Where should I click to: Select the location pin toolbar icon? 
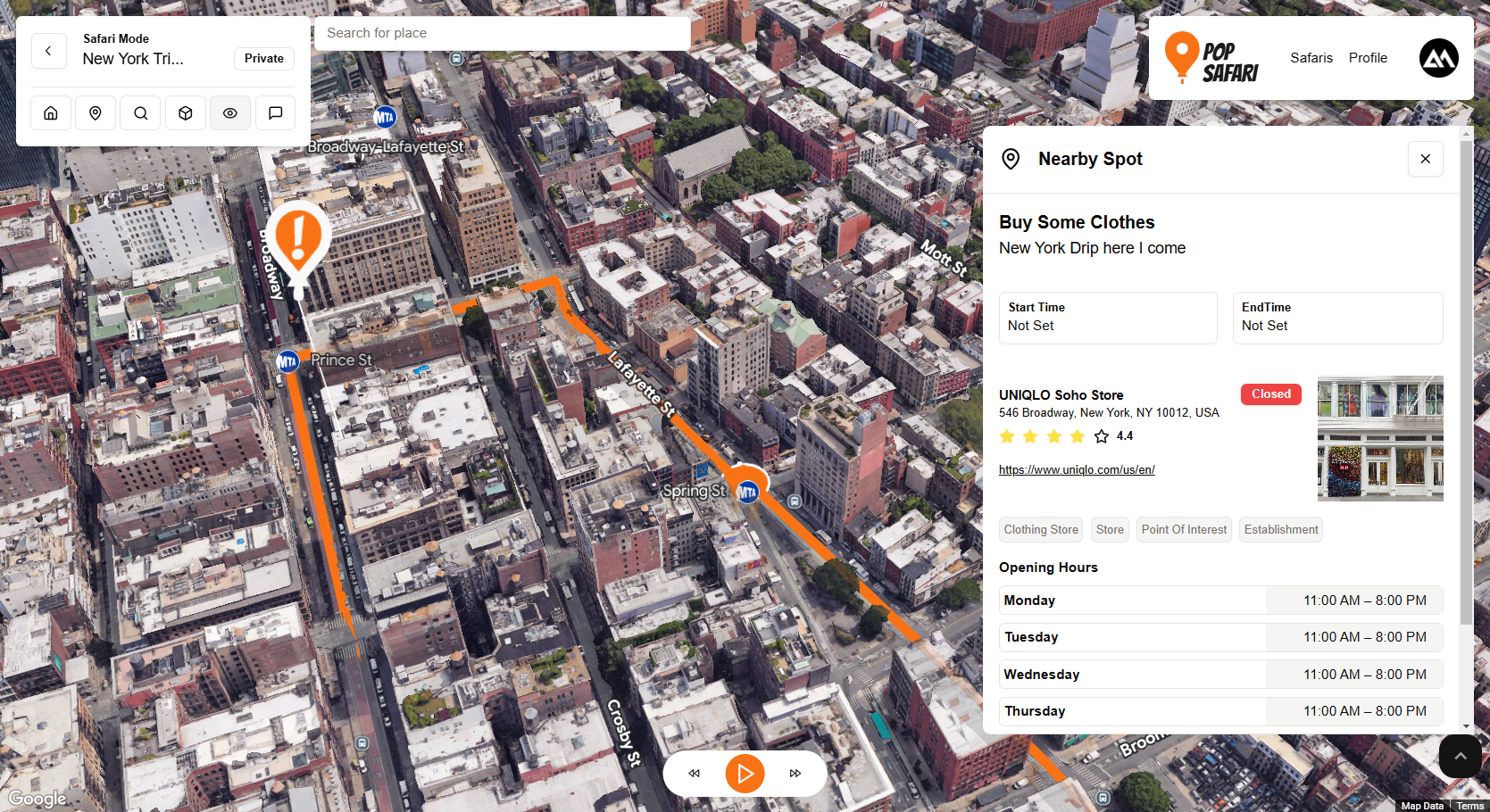(x=96, y=113)
